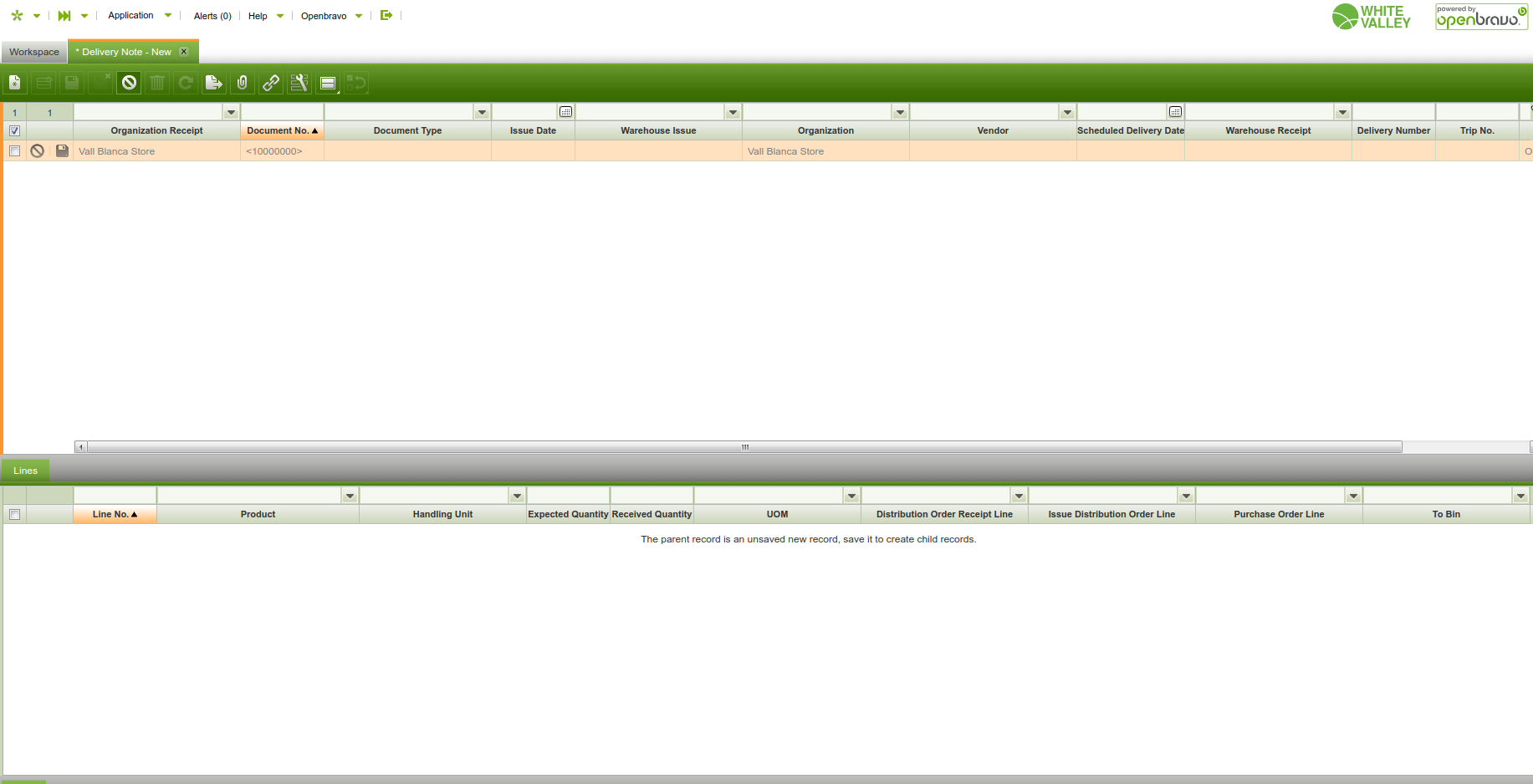Click the Refresh toolbar icon
This screenshot has width=1533, height=784.
186,83
